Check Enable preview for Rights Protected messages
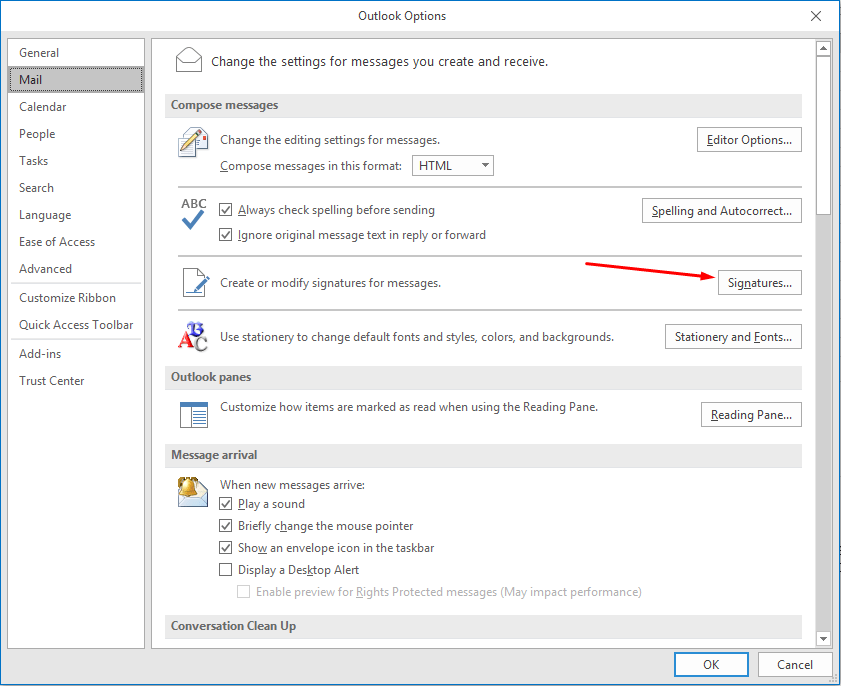The image size is (841, 686). click(x=244, y=592)
